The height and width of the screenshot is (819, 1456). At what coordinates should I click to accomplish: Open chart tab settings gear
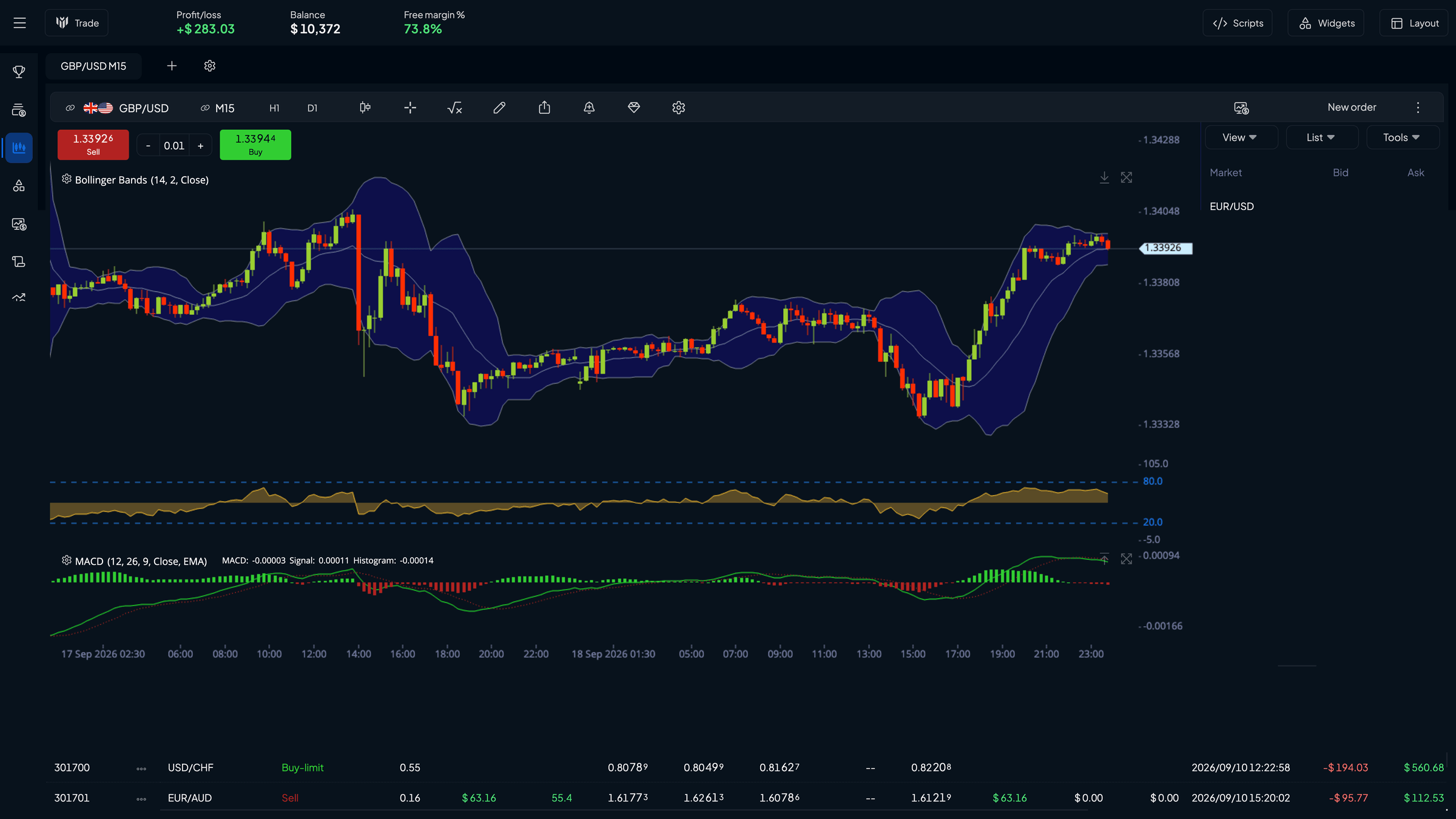210,66
